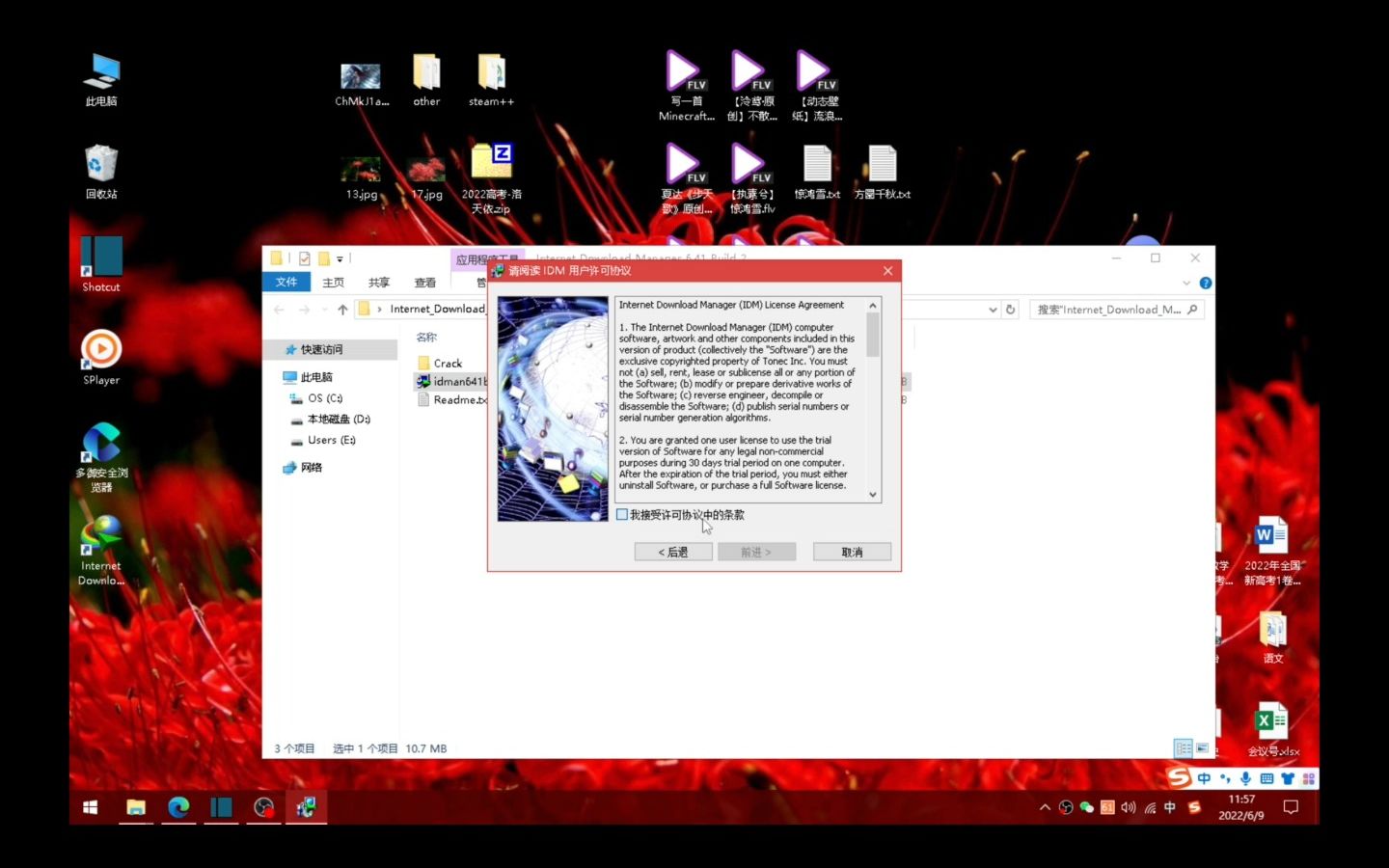Select the 多御安全浏览器 desktop shortcut
The width and height of the screenshot is (1389, 868).
tap(101, 457)
